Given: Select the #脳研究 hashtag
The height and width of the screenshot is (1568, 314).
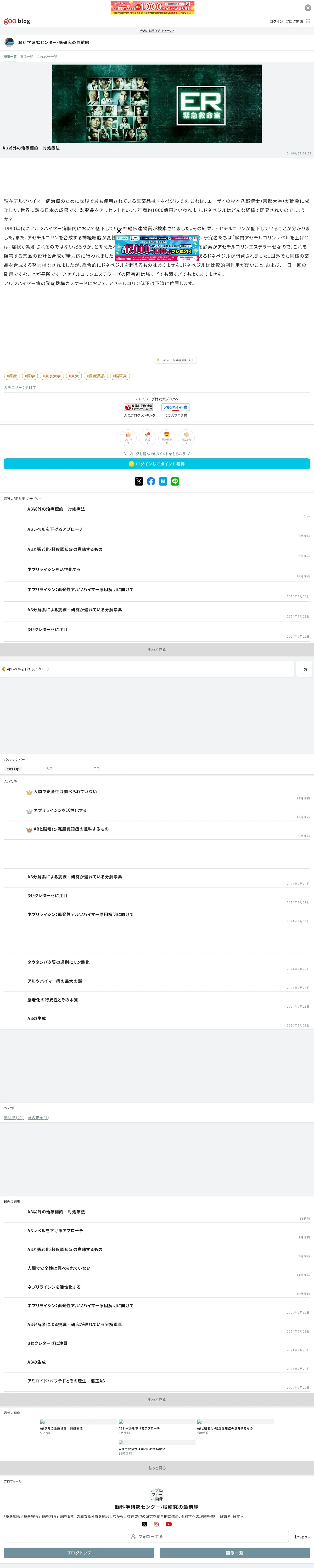Looking at the screenshot, I should click(x=120, y=376).
